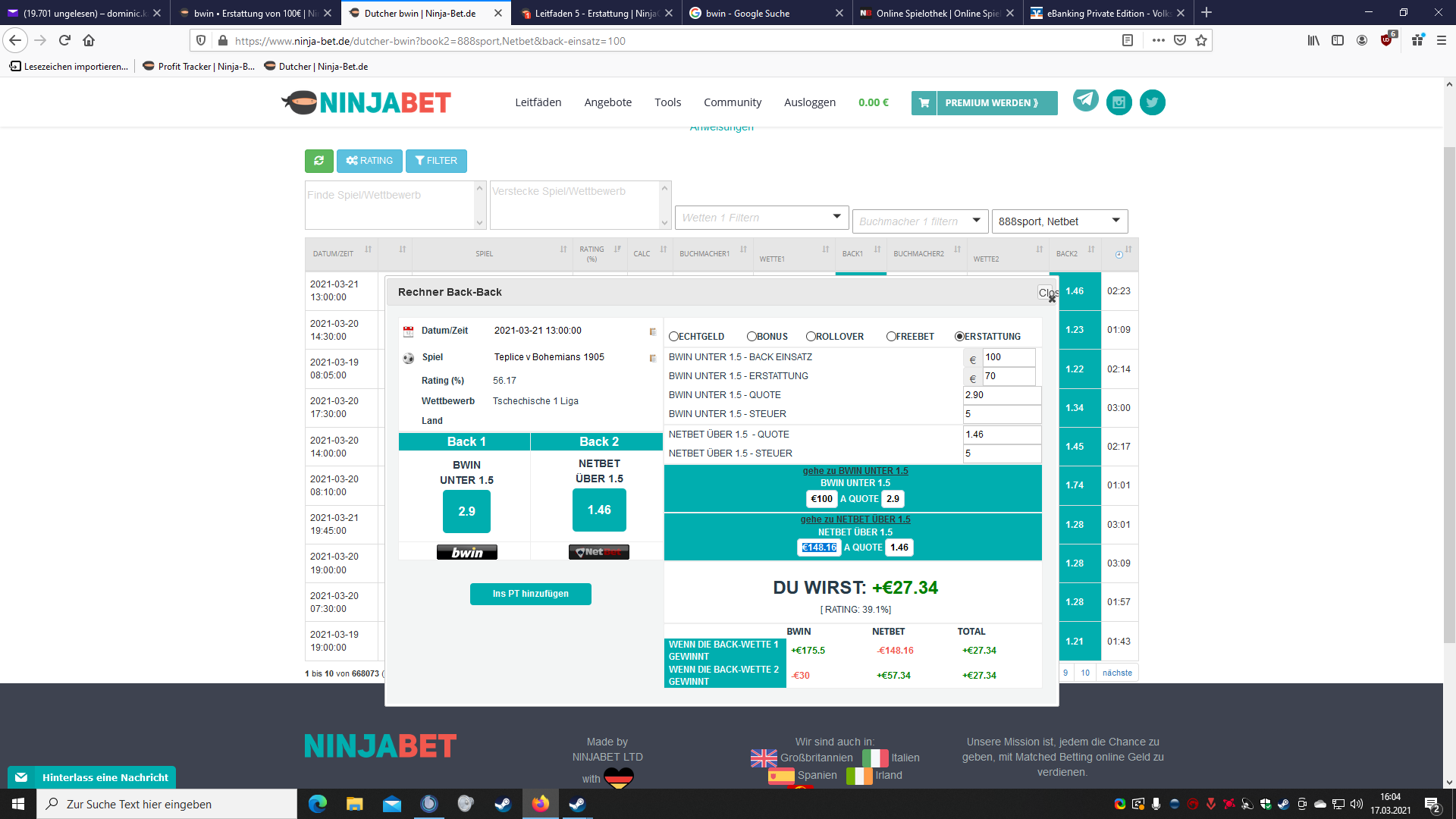Image resolution: width=1456 pixels, height=819 pixels.
Task: Expand the Buchmacher 1 filtern dropdown
Action: click(x=920, y=221)
